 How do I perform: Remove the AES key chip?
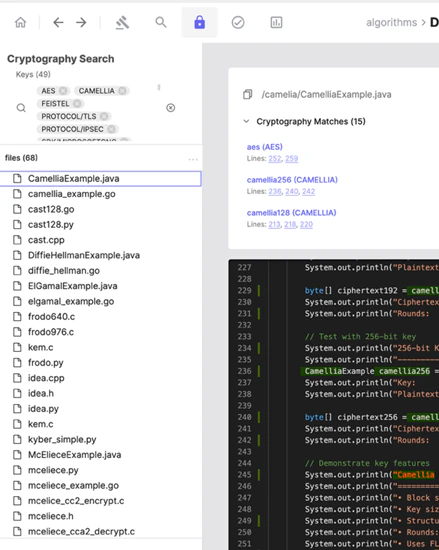pos(63,91)
